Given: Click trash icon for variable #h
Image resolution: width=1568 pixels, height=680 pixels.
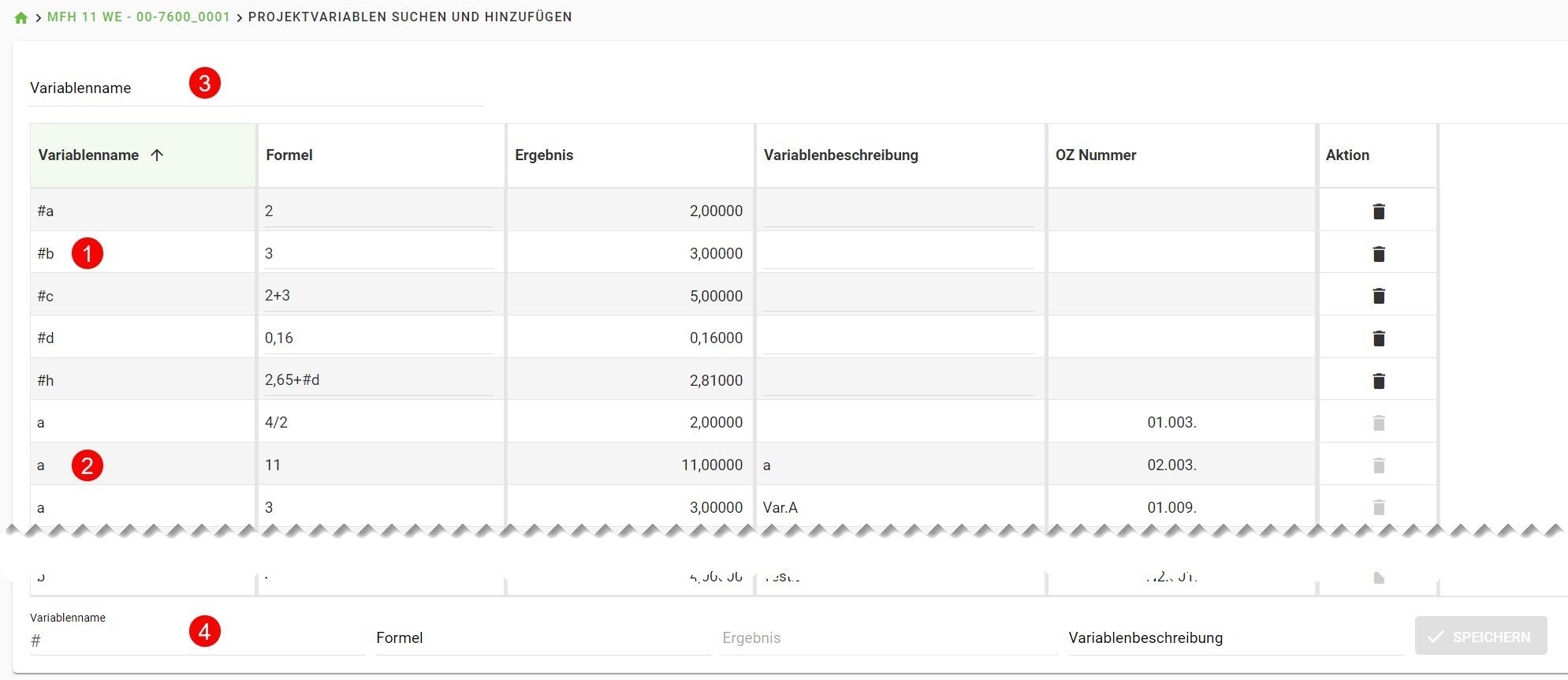Looking at the screenshot, I should coord(1378,381).
